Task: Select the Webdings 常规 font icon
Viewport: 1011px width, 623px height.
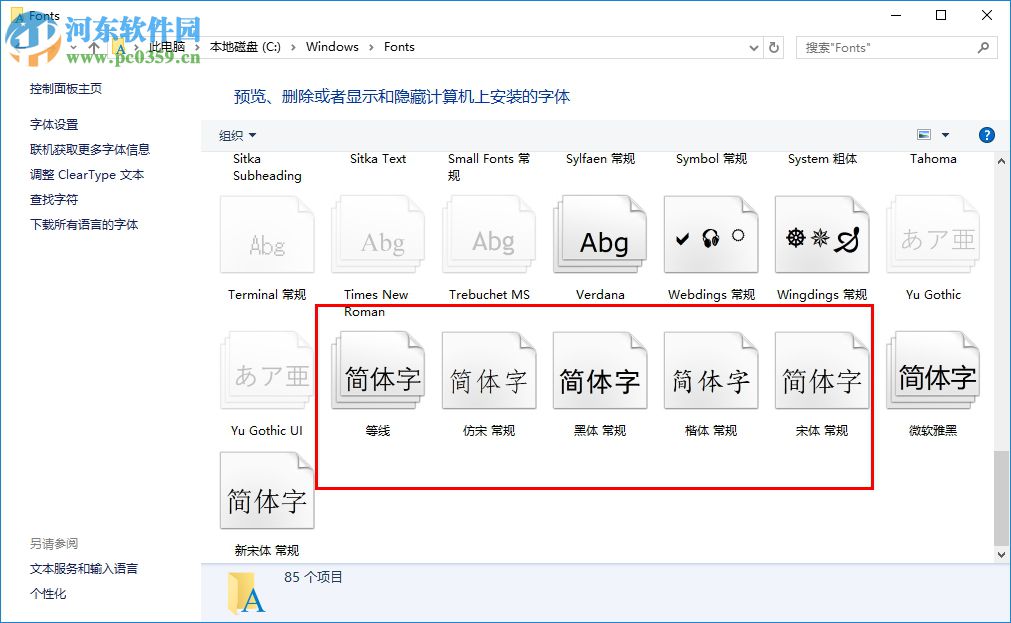Action: (x=710, y=234)
